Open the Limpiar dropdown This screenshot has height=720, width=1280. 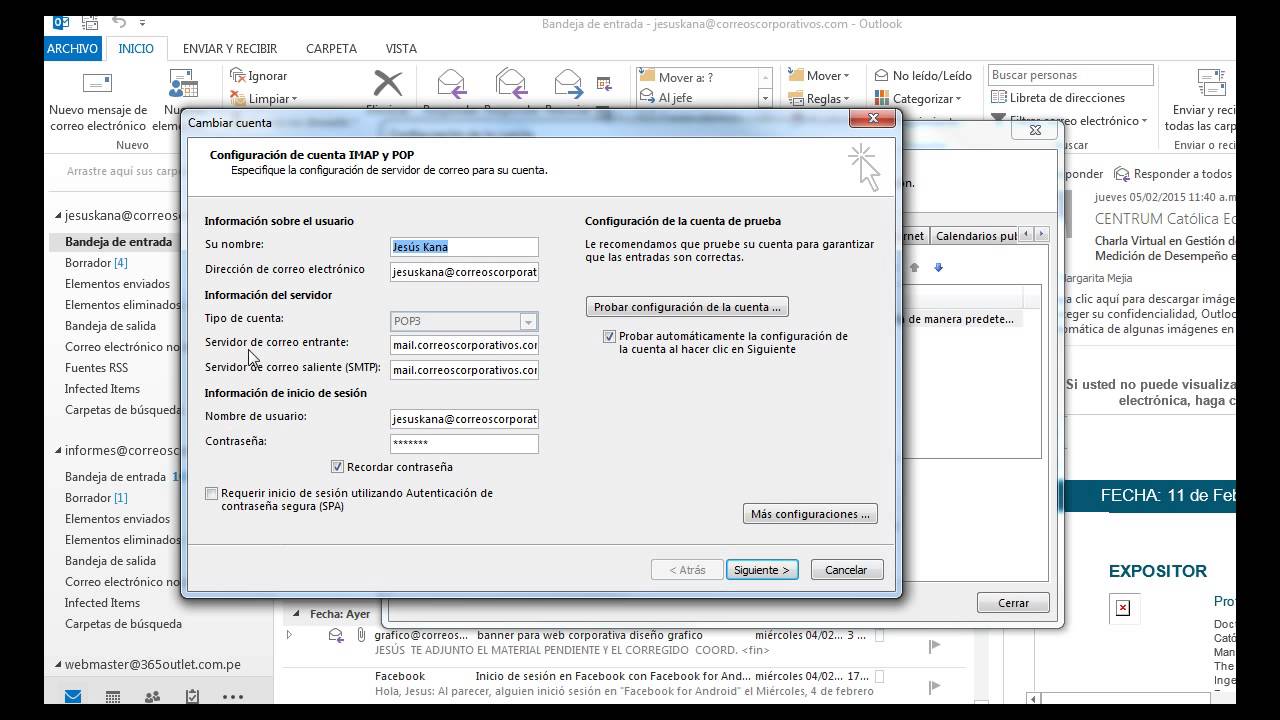pos(264,99)
